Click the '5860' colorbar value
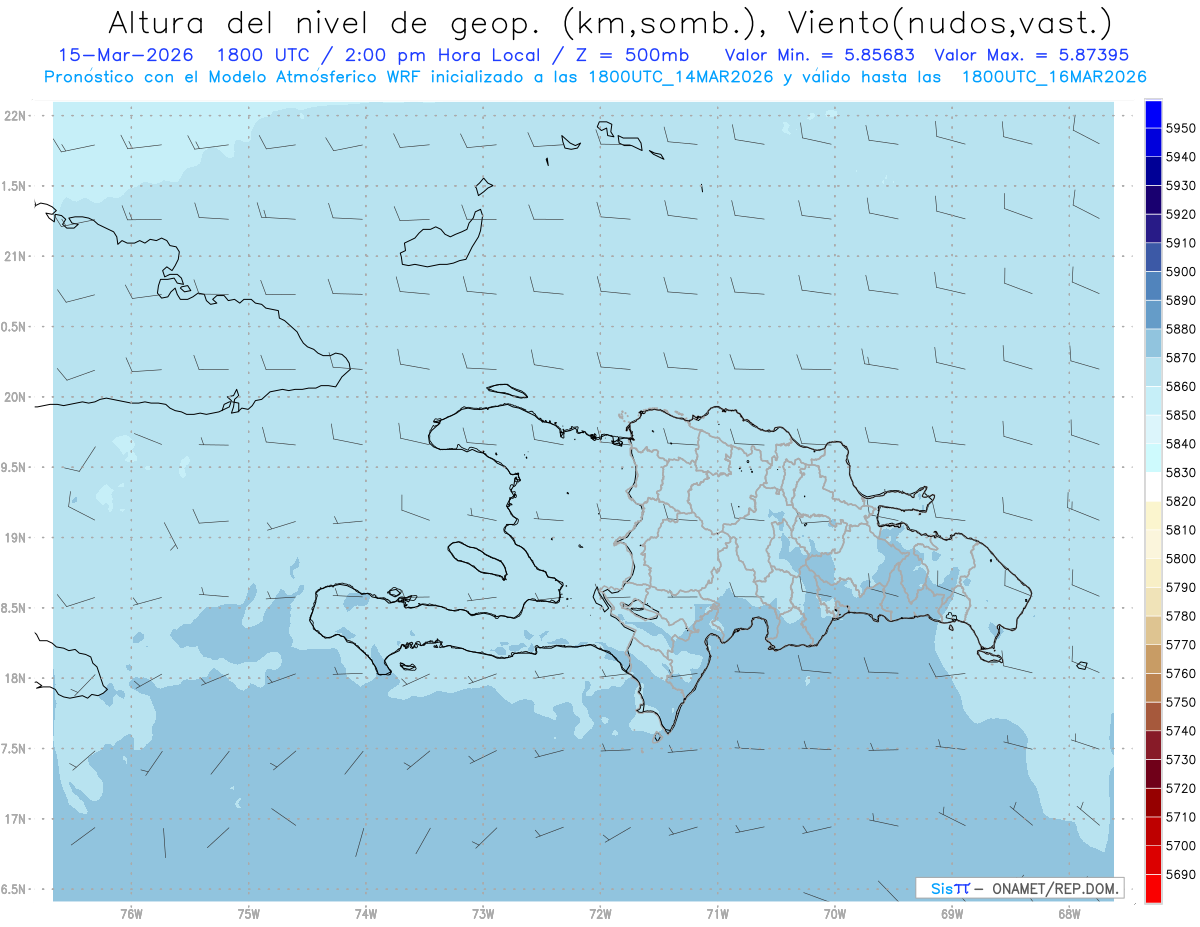 point(1182,386)
